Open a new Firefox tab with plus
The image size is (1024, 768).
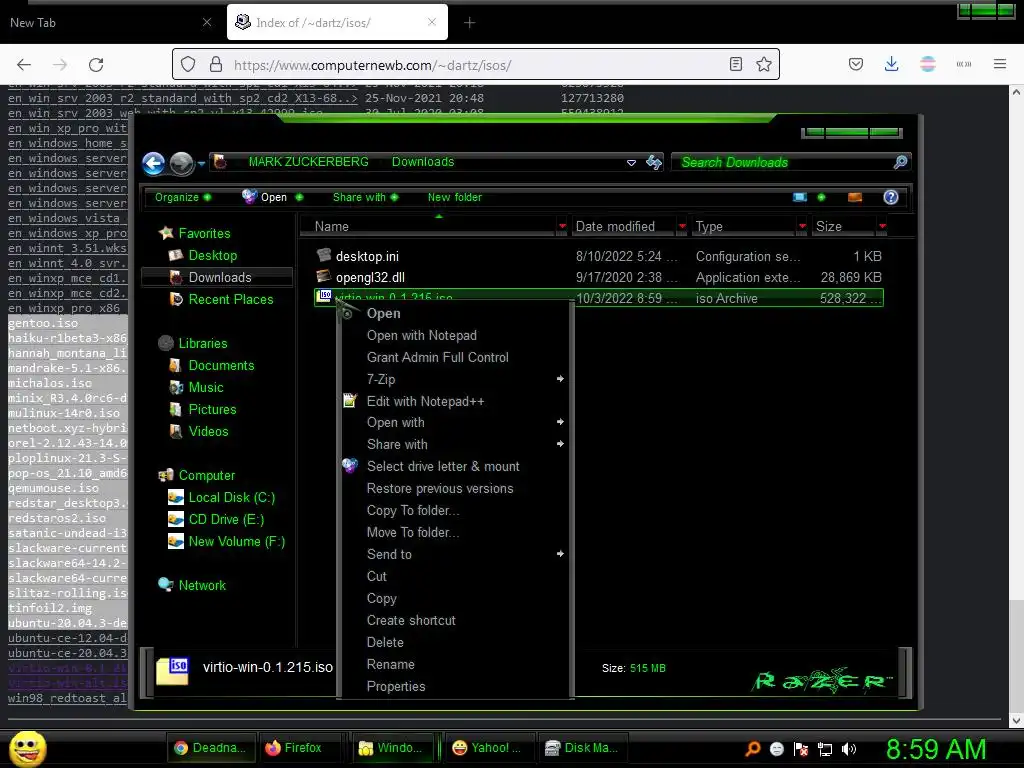[470, 23]
